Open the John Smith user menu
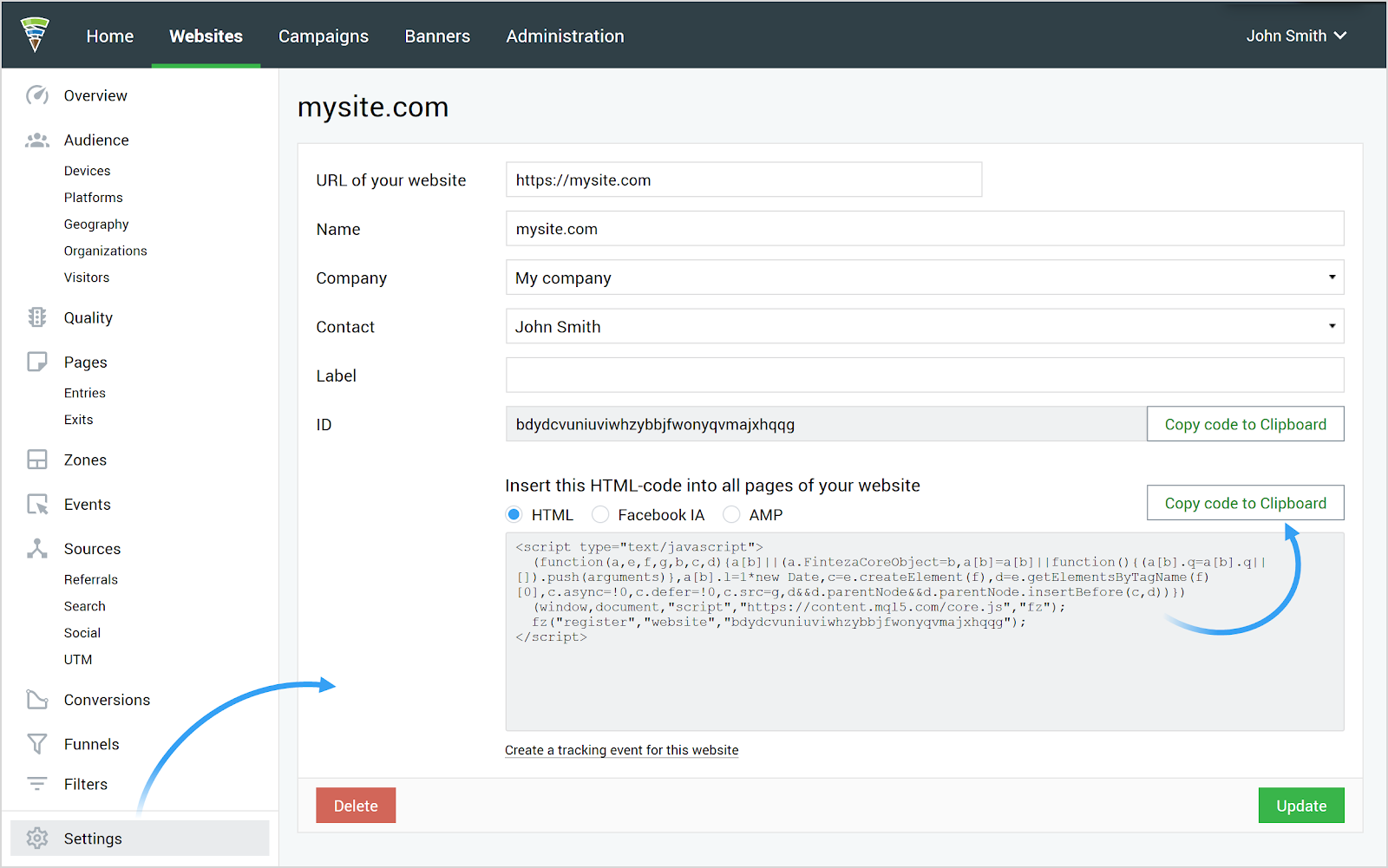 coord(1296,36)
